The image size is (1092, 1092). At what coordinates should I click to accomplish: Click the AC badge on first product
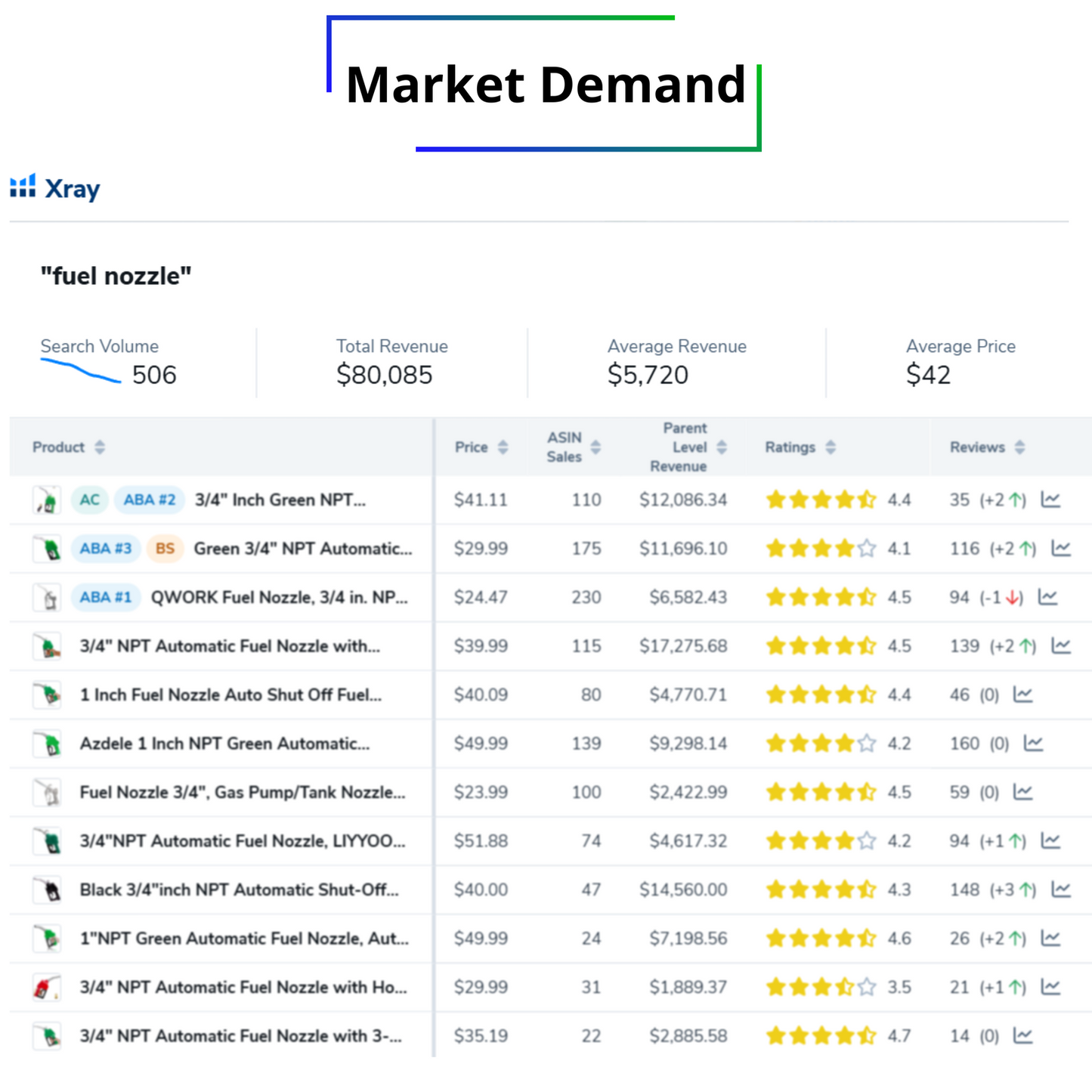pos(90,500)
